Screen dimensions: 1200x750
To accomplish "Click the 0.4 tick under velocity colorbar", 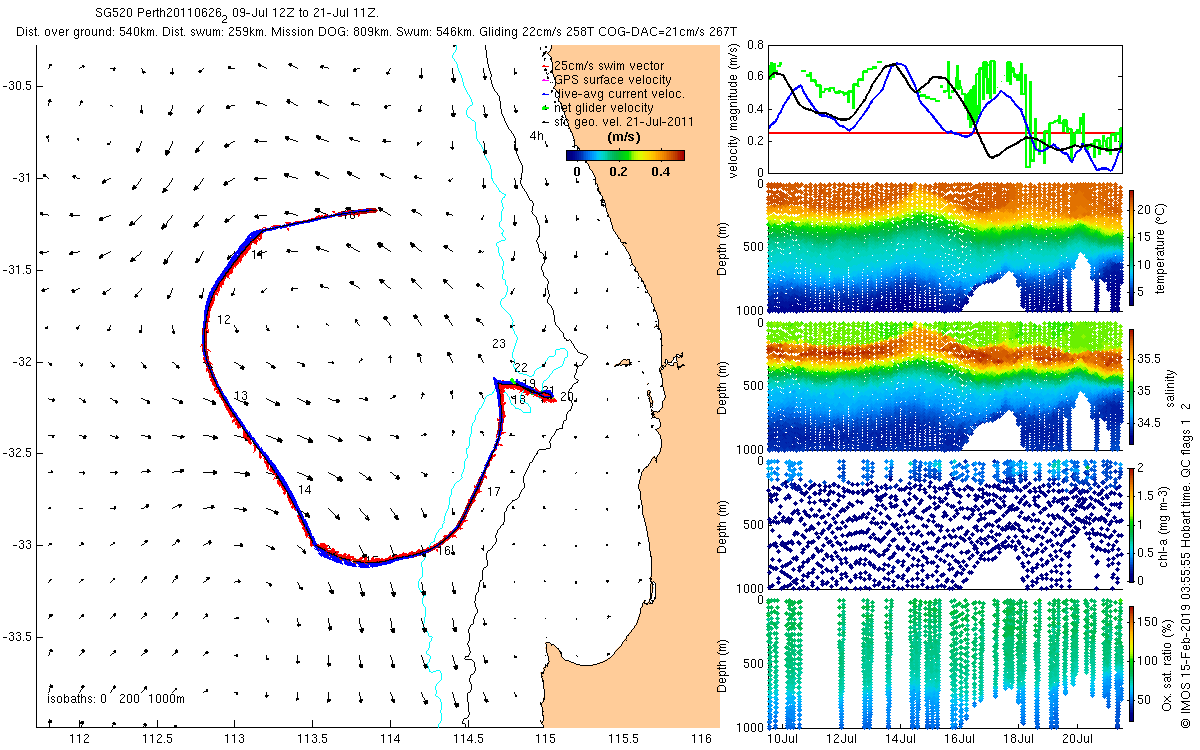I will pyautogui.click(x=660, y=171).
